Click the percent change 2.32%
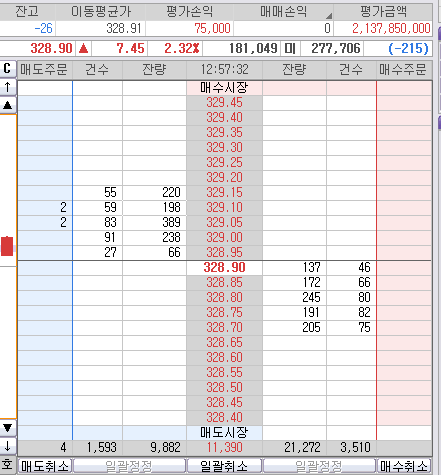The width and height of the screenshot is (441, 475). tap(182, 49)
